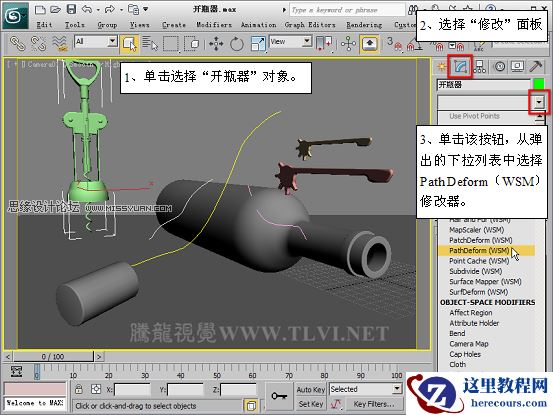Open the Create menu
553x415 pixels.
(x=174, y=25)
